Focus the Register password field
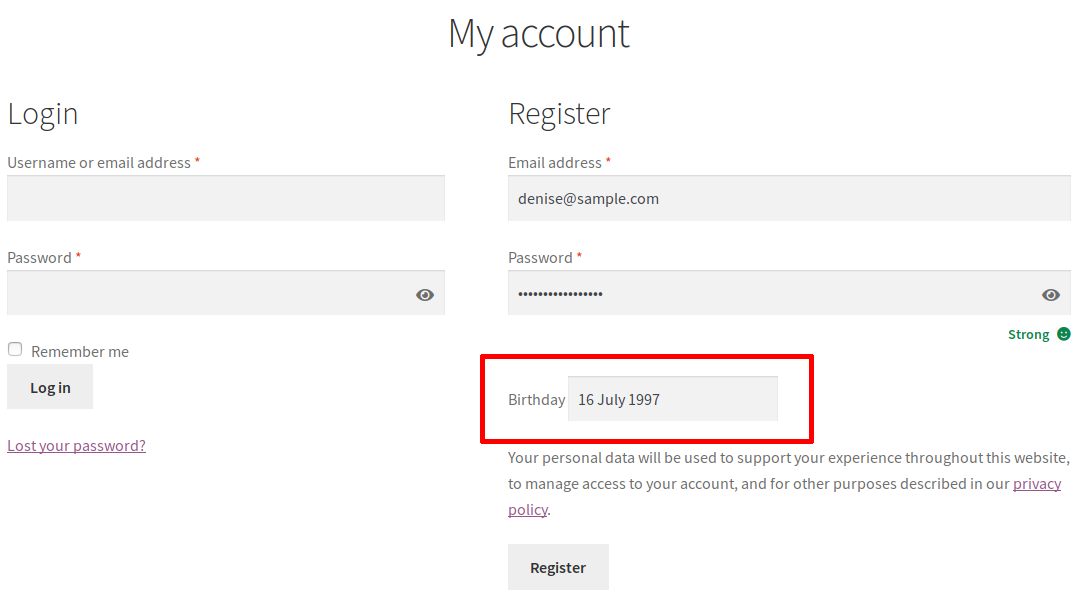The height and width of the screenshot is (608, 1080). (789, 293)
